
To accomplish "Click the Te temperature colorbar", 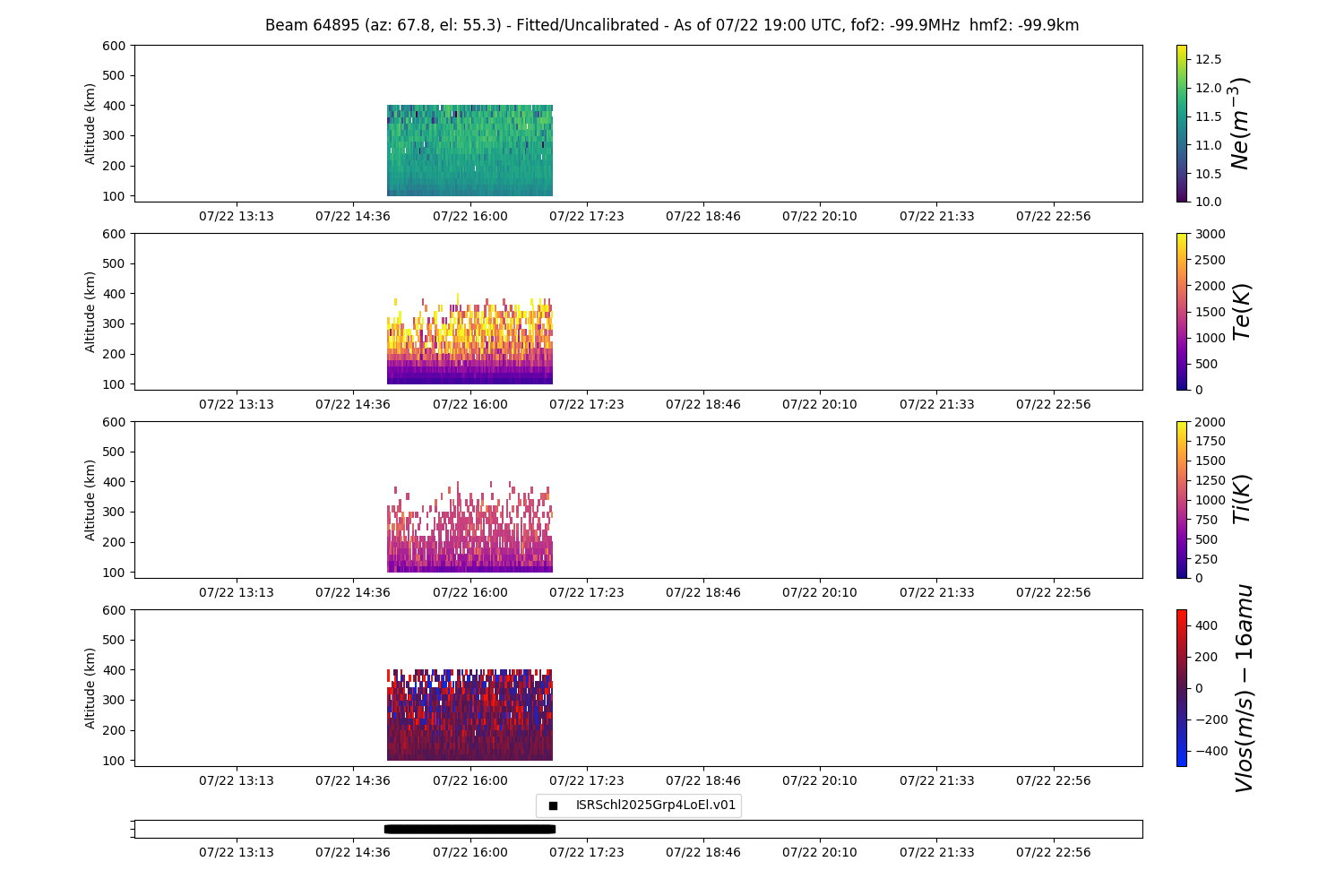I will (x=1181, y=312).
